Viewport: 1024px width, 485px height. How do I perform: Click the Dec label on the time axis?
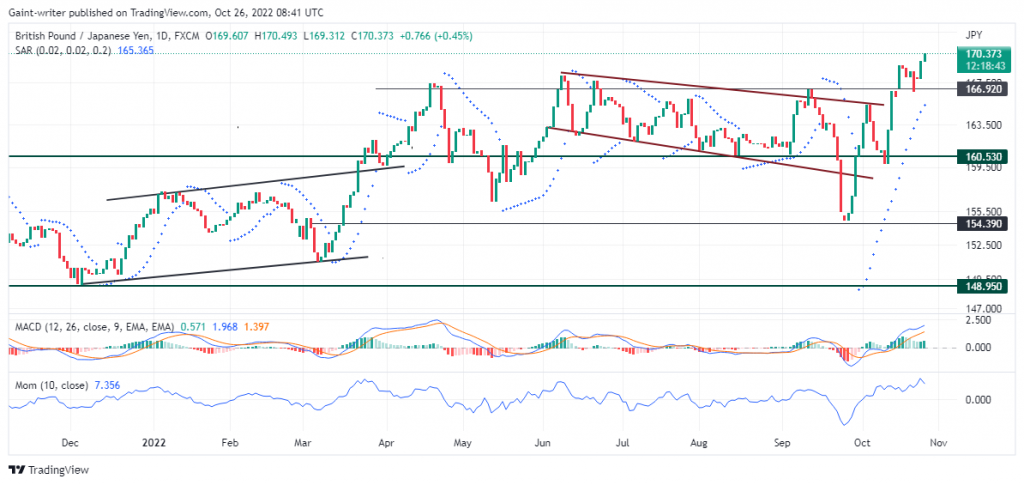tap(72, 442)
